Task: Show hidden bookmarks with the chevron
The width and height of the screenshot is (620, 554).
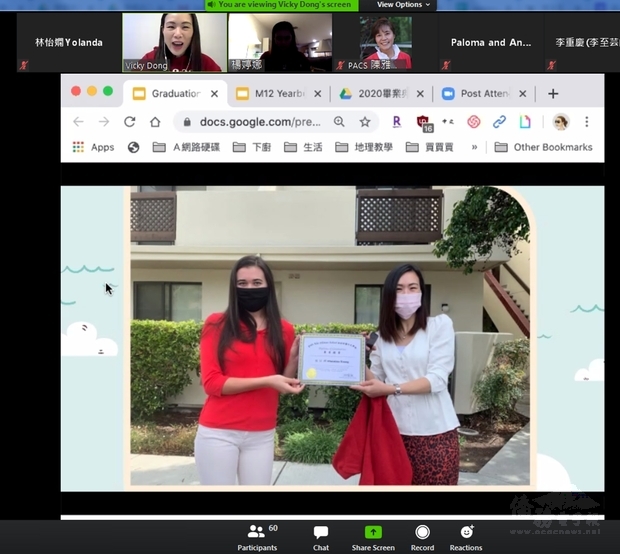Action: tap(474, 147)
